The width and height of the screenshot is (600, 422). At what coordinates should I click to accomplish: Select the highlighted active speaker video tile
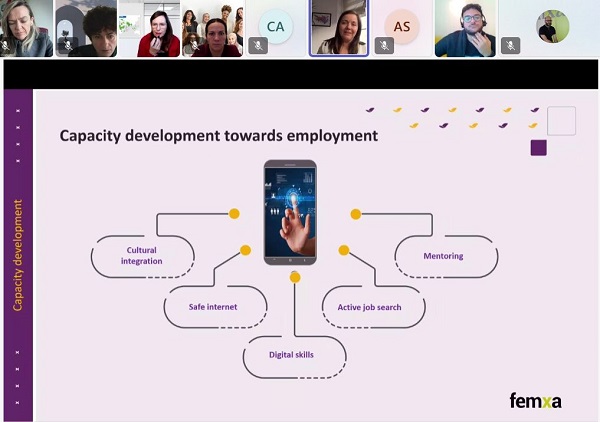click(x=339, y=28)
